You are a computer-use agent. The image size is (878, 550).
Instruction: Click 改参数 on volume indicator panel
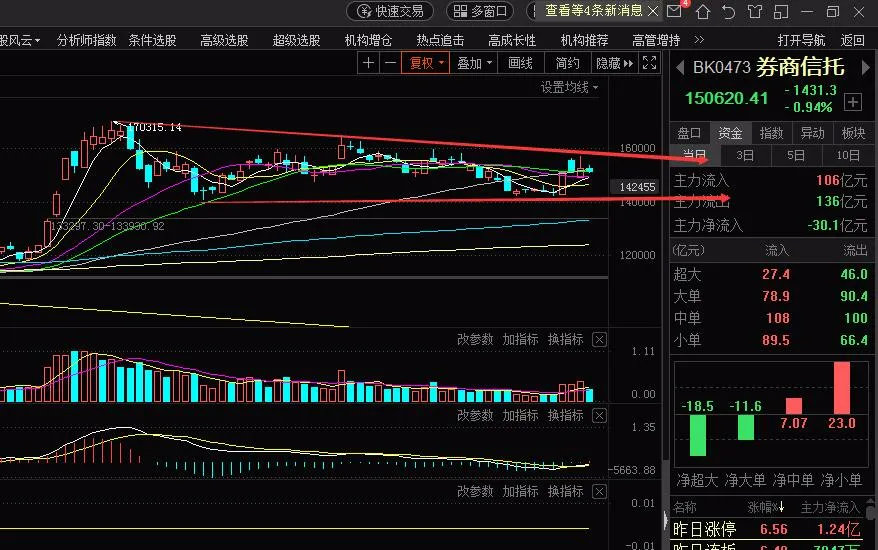(x=475, y=339)
